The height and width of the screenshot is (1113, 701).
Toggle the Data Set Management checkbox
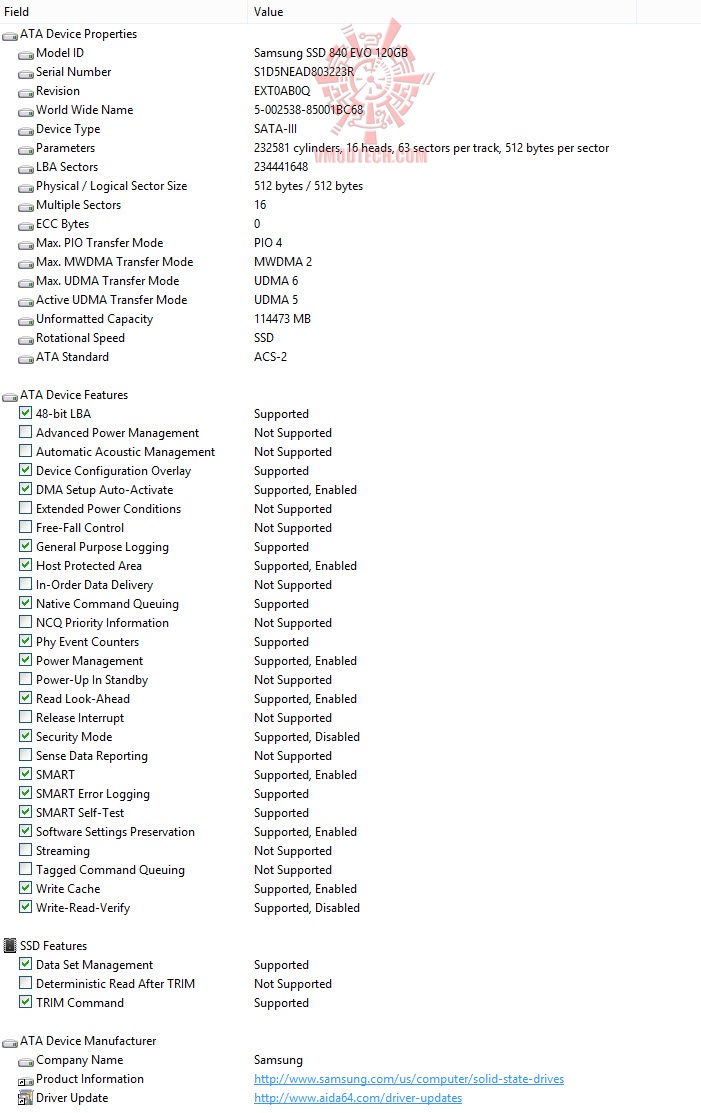coord(26,964)
